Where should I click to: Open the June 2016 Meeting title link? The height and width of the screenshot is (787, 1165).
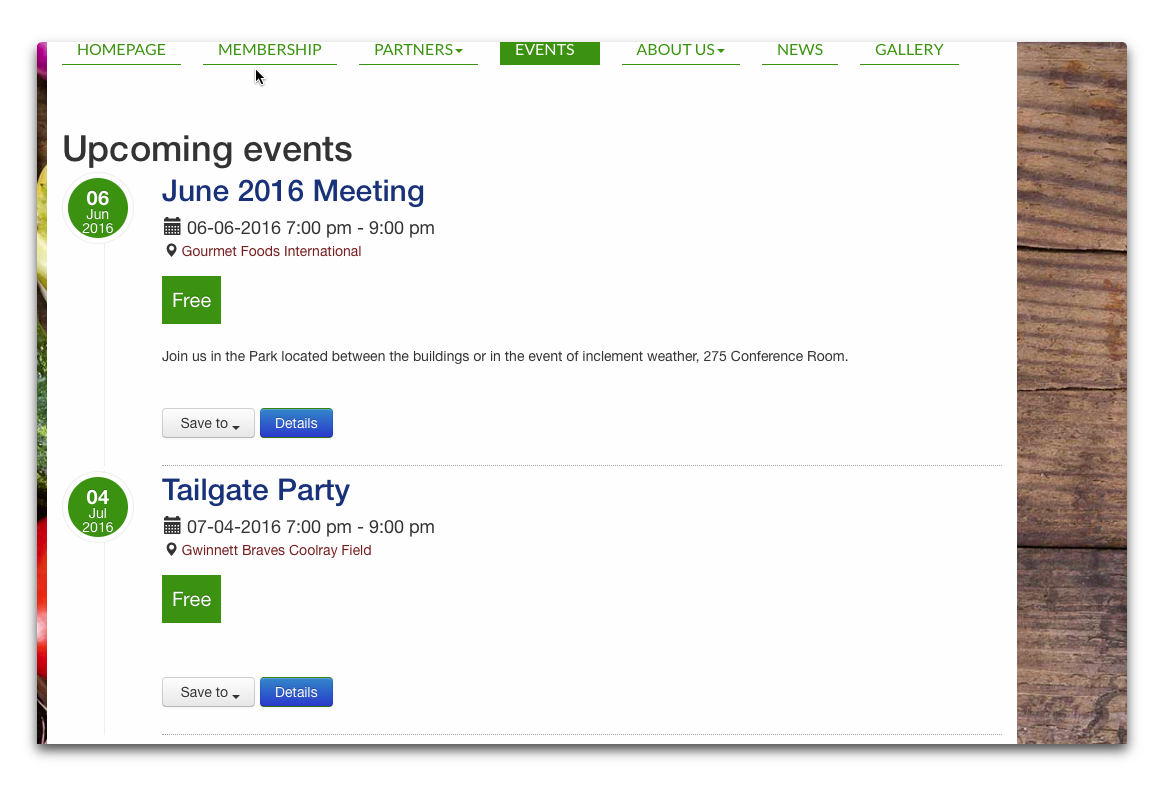pos(293,191)
